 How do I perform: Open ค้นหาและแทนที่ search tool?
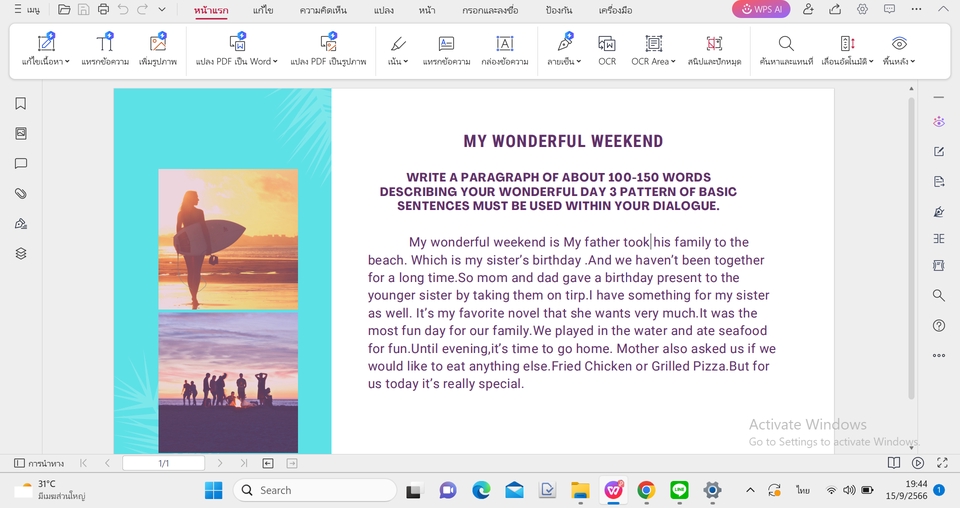[x=786, y=50]
